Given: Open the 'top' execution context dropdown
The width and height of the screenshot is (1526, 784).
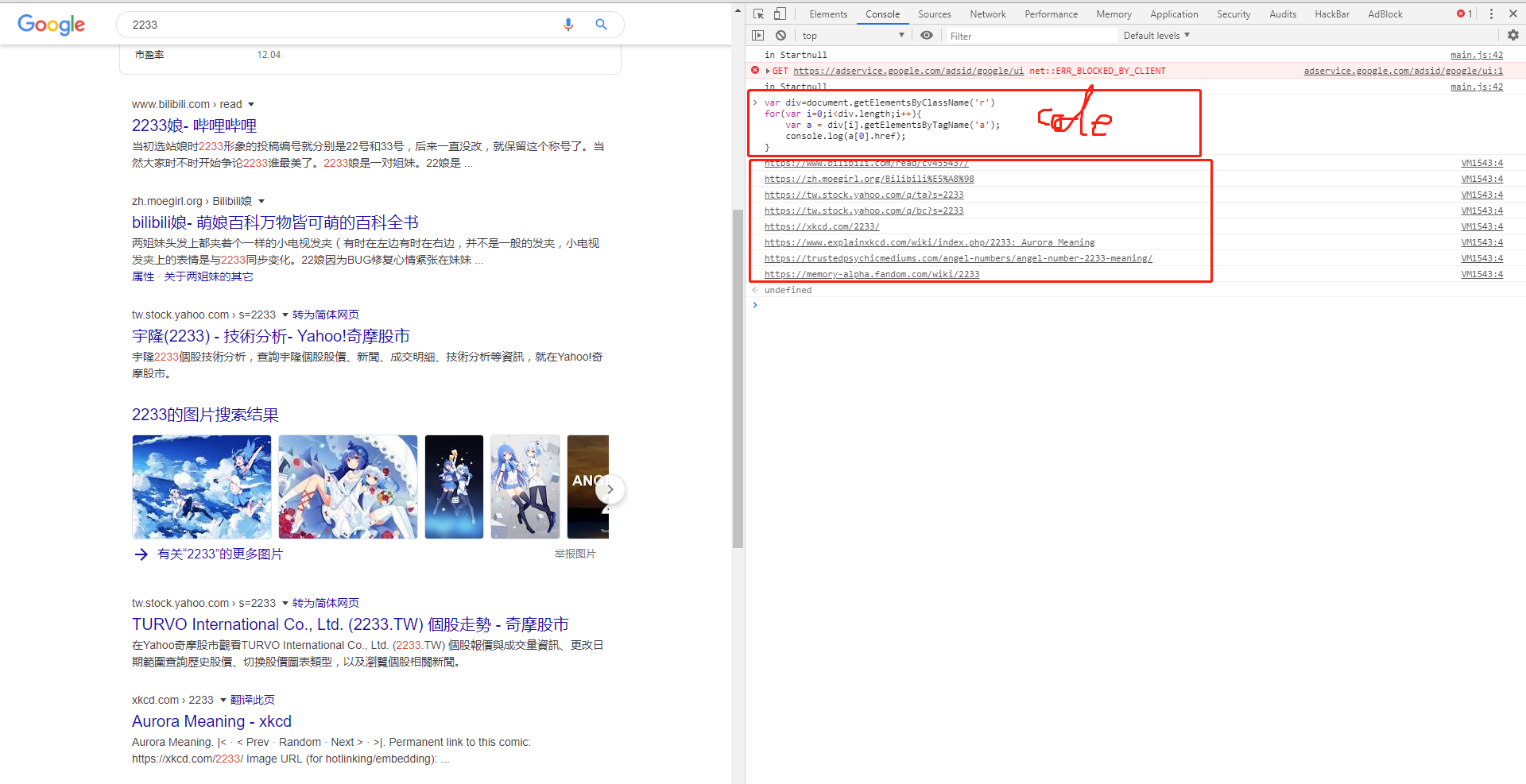Looking at the screenshot, I should pyautogui.click(x=850, y=35).
